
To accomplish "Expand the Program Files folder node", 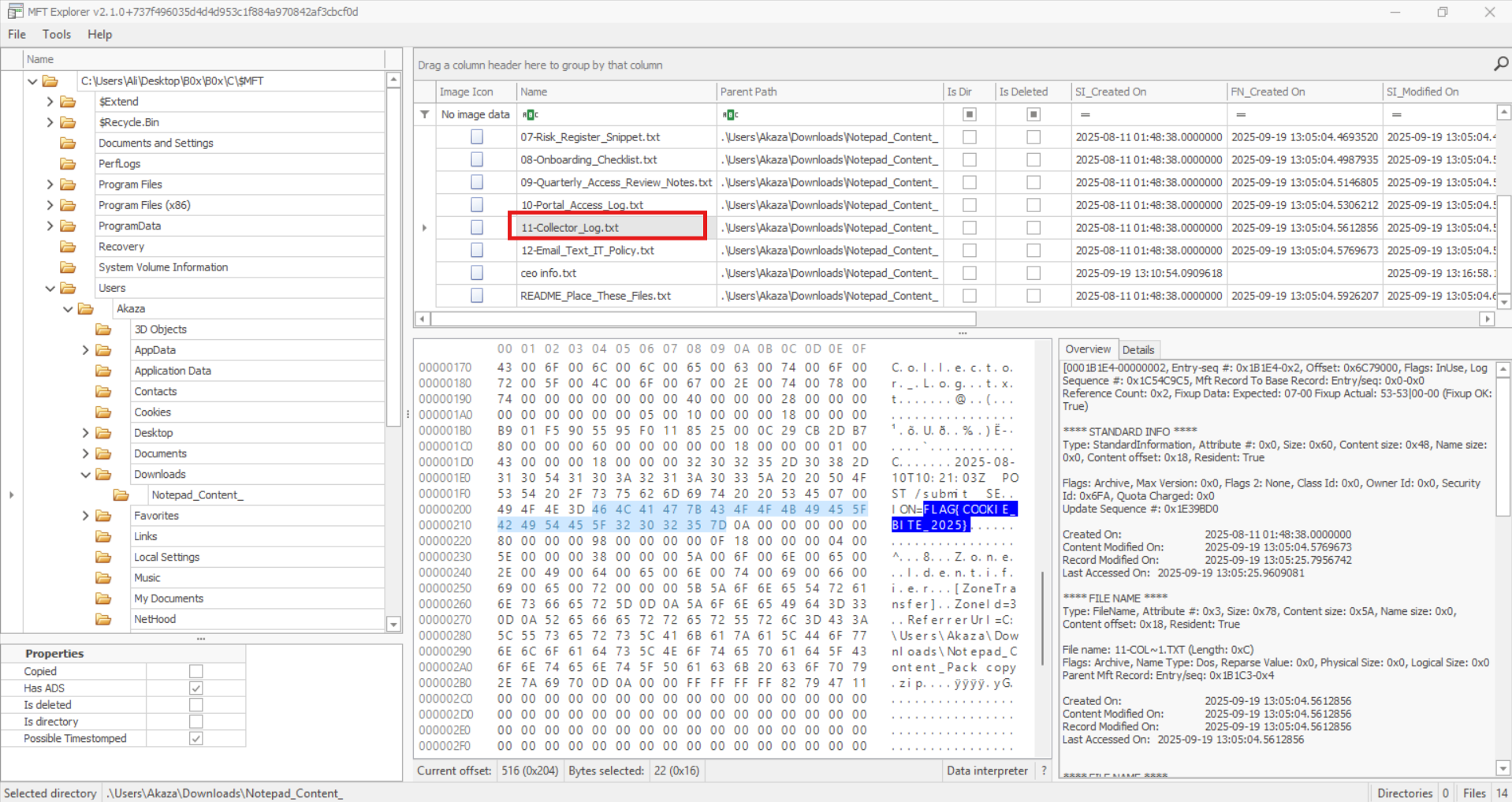I will point(50,185).
